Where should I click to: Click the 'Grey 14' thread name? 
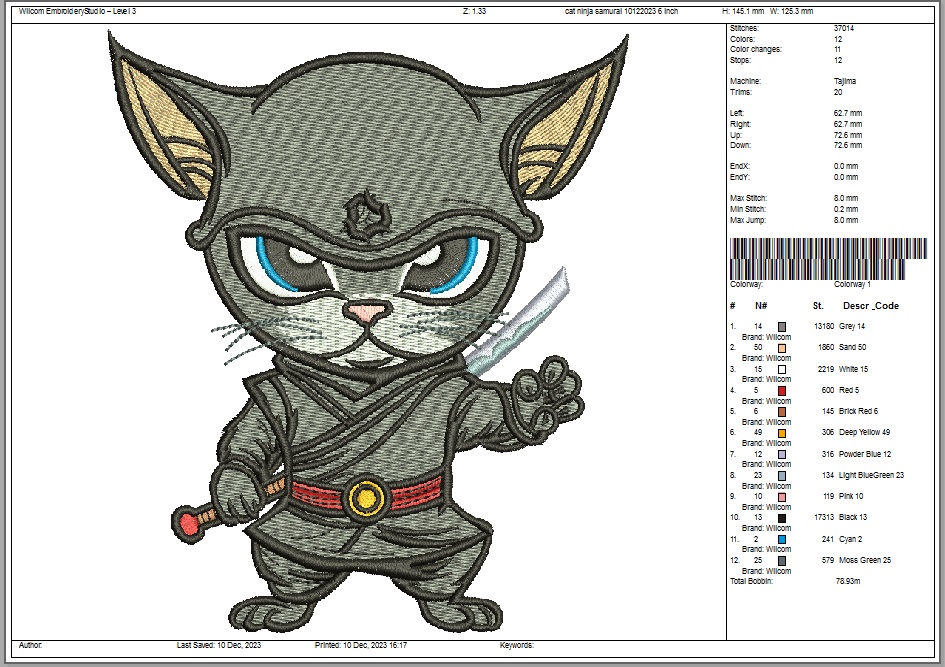pyautogui.click(x=852, y=326)
